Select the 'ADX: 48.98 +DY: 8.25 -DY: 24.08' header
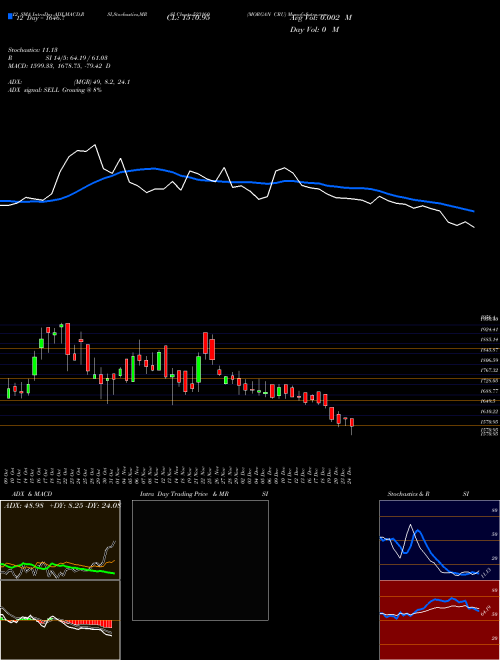The height and width of the screenshot is (660, 500). pos(62,505)
